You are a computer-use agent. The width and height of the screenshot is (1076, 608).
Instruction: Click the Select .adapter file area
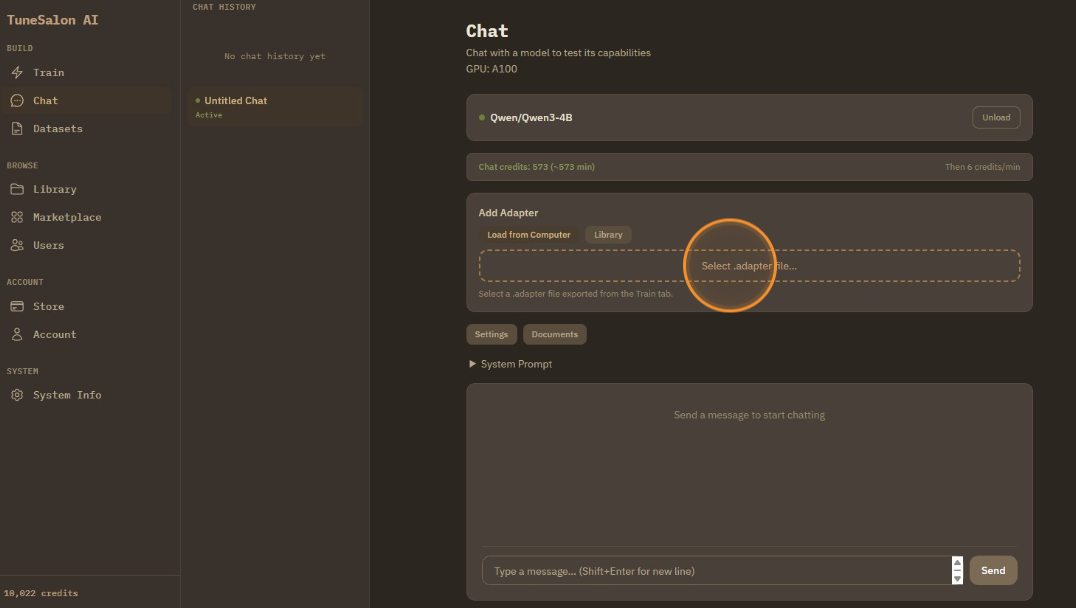pos(749,265)
